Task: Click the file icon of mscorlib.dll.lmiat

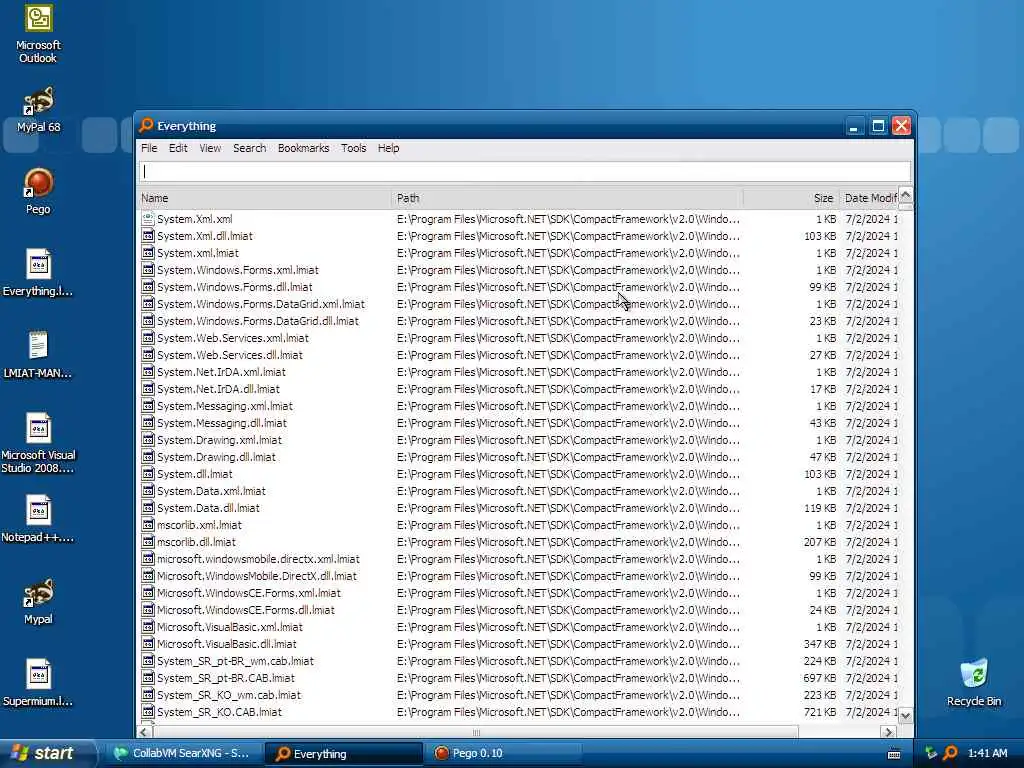Action: coord(148,542)
